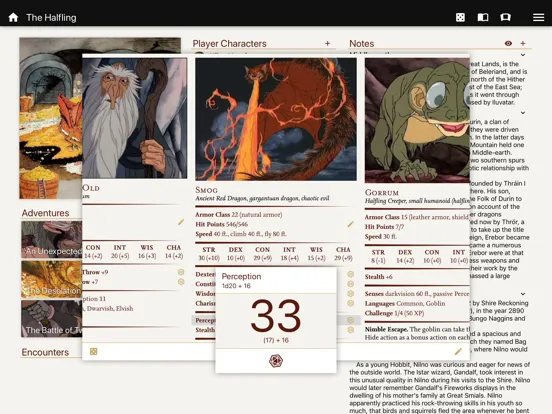The height and width of the screenshot is (414, 552).
Task: Add a new note
Action: [523, 43]
